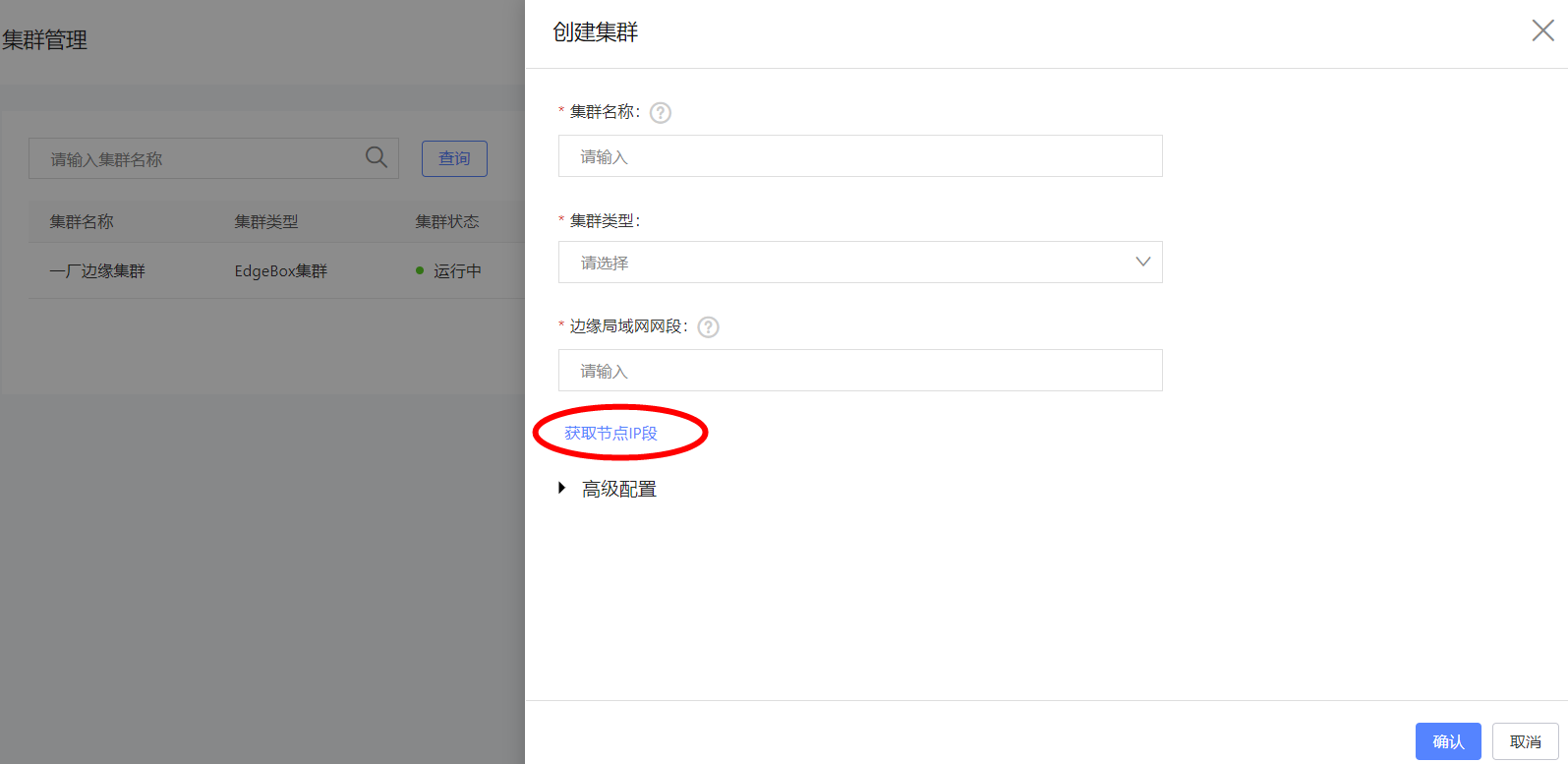Click the help icon beside 边缘局域网网段

708,327
